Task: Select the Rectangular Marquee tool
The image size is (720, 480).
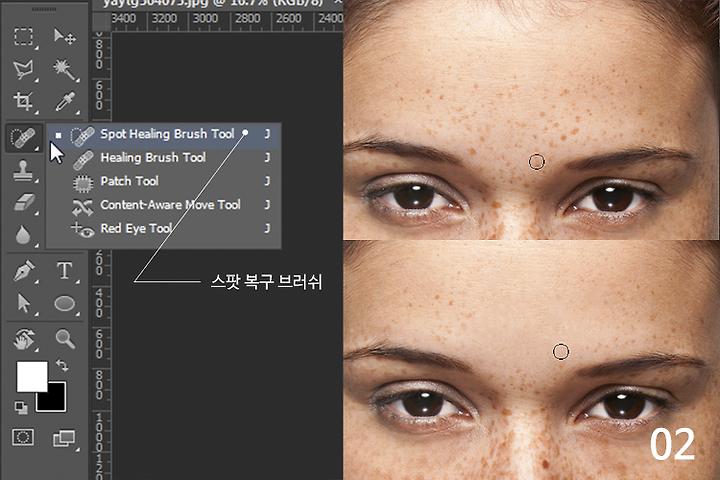Action: coord(23,38)
